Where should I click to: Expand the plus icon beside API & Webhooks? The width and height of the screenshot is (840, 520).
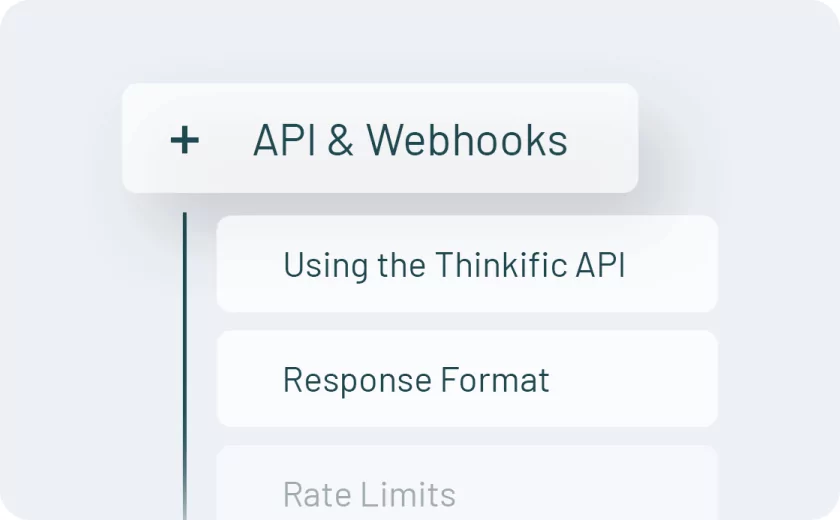[x=185, y=140]
